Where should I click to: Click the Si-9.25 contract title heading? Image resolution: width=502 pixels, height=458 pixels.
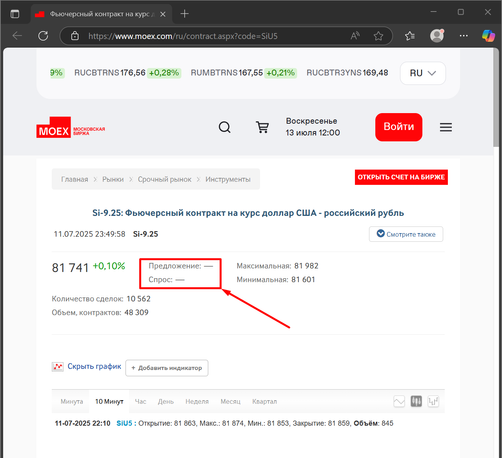point(248,213)
